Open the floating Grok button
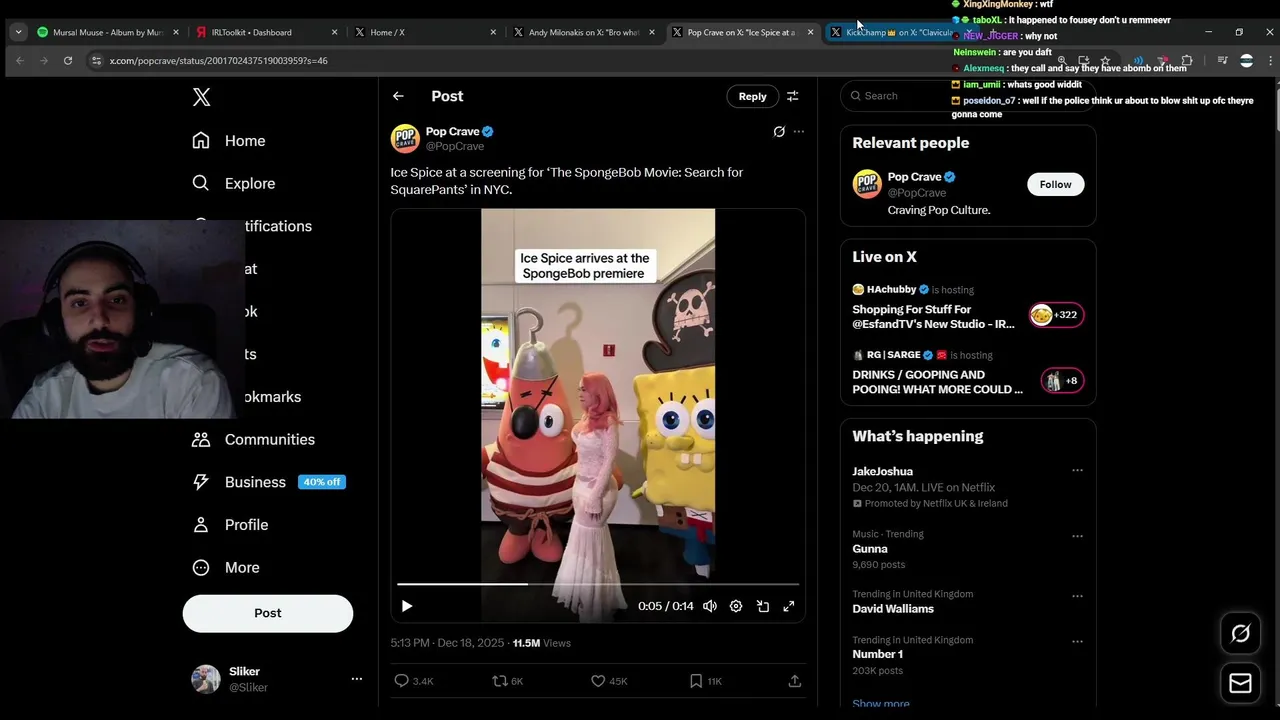The image size is (1280, 720). coord(1240,633)
